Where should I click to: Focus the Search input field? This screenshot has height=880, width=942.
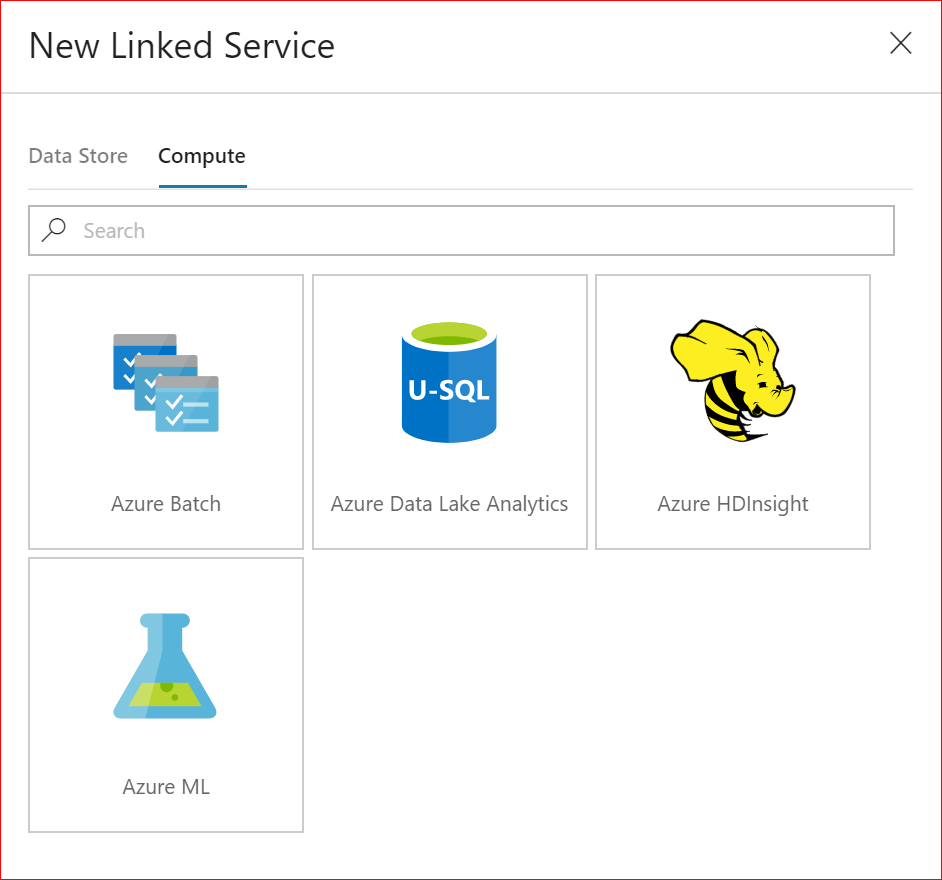(461, 231)
